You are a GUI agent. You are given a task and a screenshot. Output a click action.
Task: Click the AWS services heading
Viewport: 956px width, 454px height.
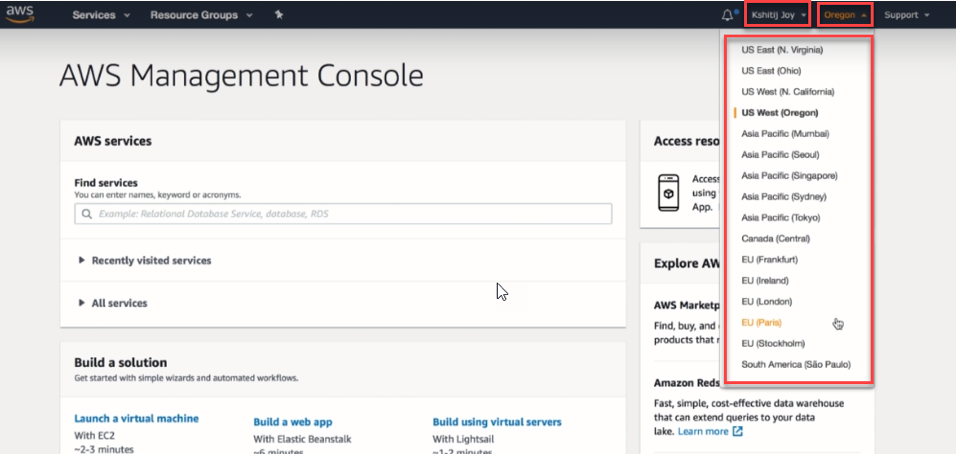coord(113,141)
